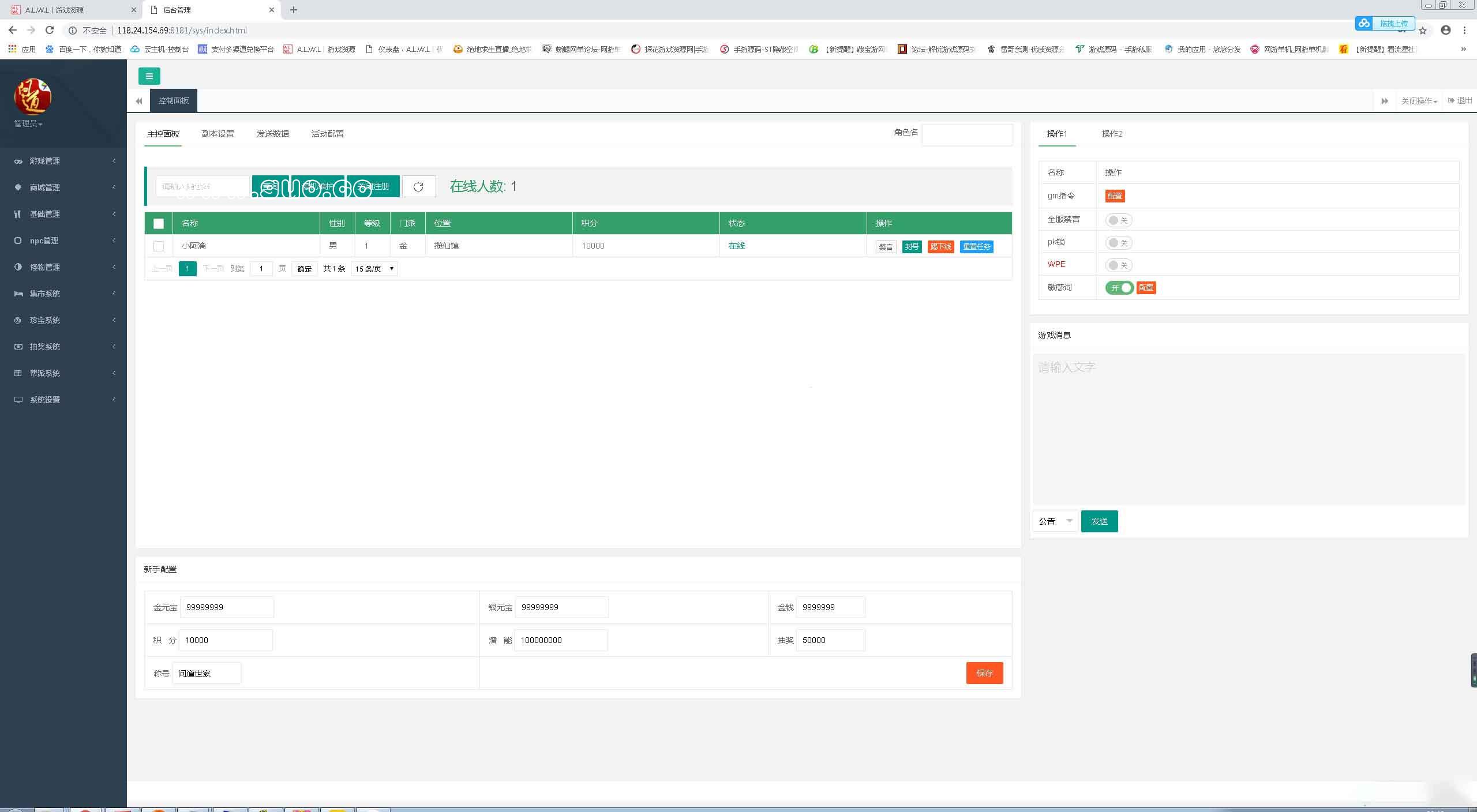1477x812 pixels.
Task: Reload the page with browser refresh
Action: click(x=50, y=30)
